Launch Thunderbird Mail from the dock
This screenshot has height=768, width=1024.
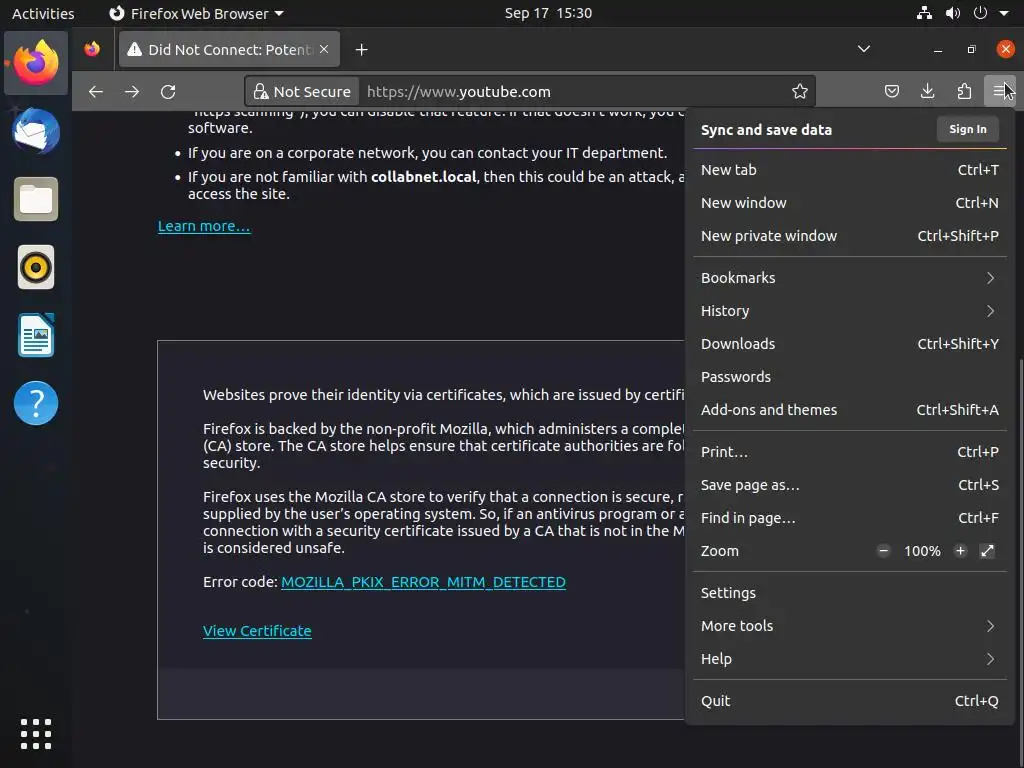36,131
